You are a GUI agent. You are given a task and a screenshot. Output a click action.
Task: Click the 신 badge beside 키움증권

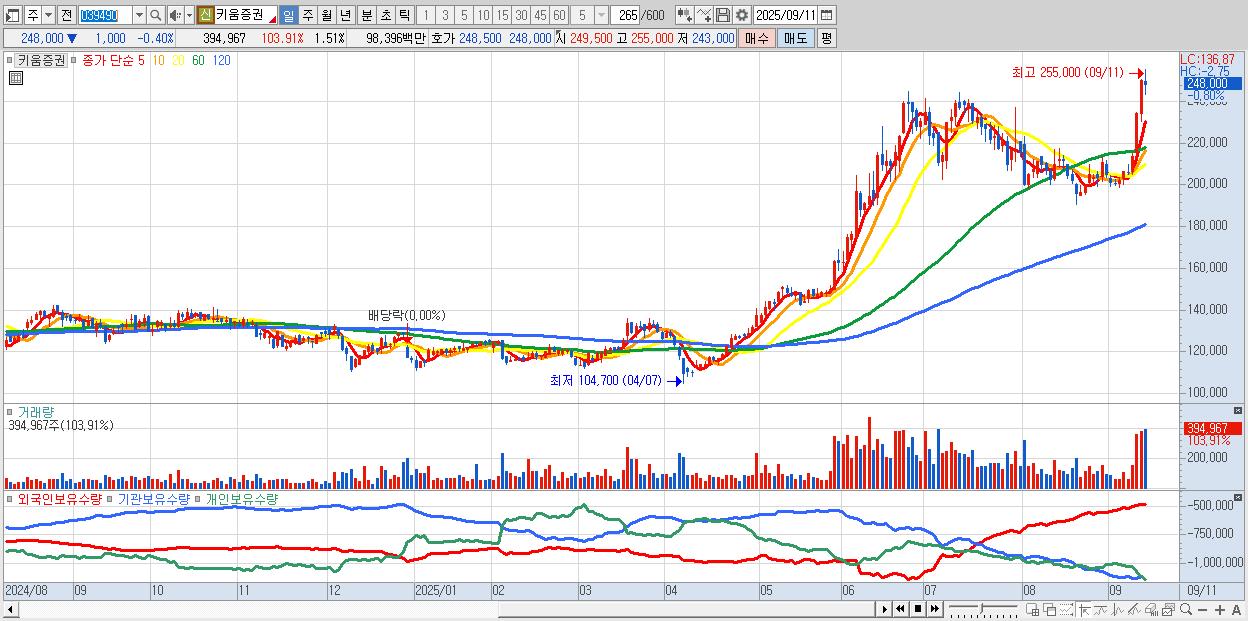pyautogui.click(x=206, y=15)
